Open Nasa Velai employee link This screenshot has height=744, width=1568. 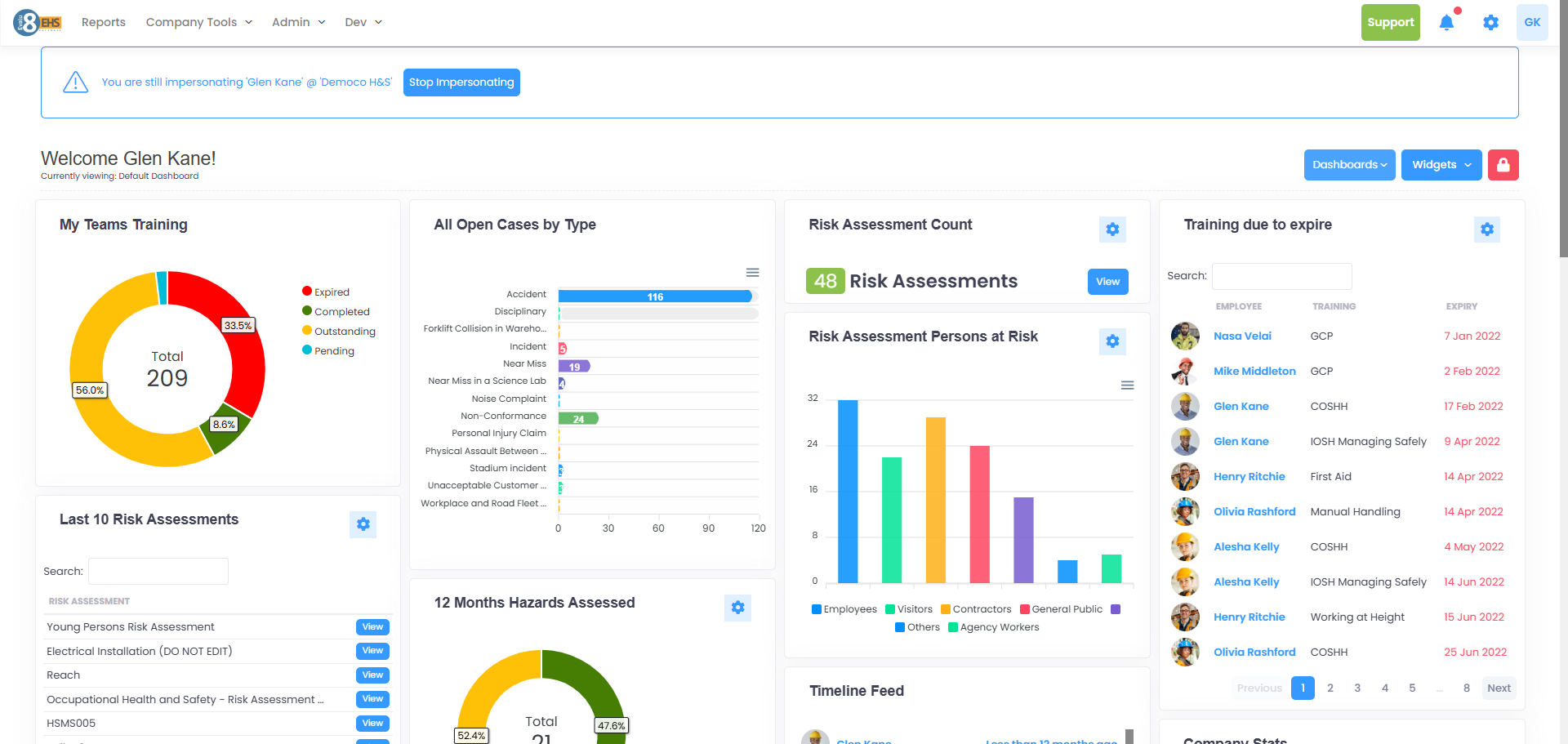click(x=1242, y=336)
